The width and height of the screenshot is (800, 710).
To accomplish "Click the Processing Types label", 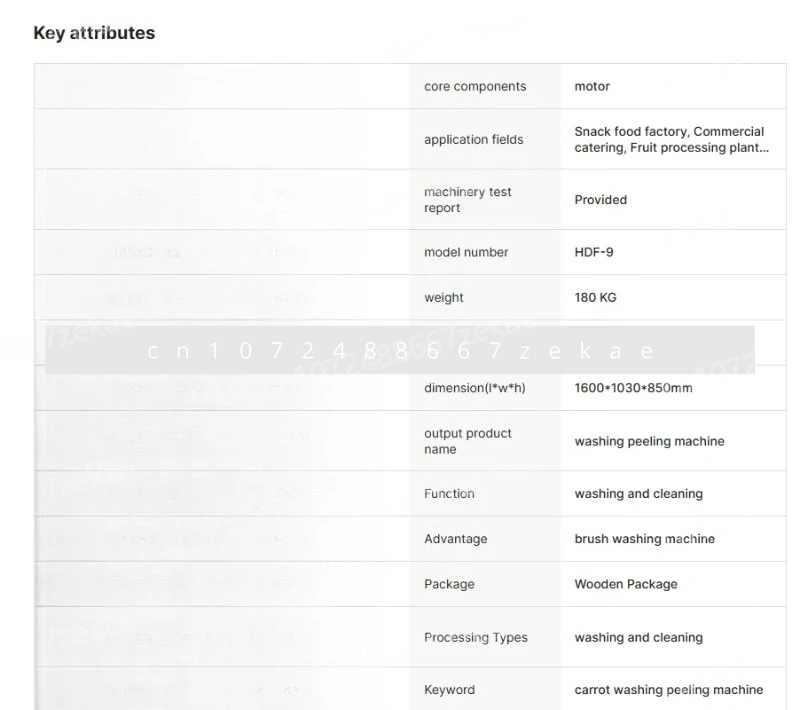I will point(475,638).
